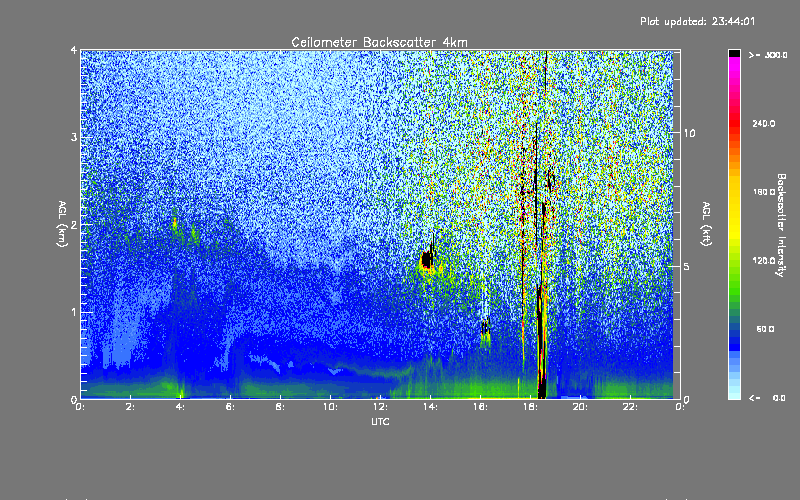Click the "Plot updated: 23:44:01" timestamp

pyautogui.click(x=697, y=21)
